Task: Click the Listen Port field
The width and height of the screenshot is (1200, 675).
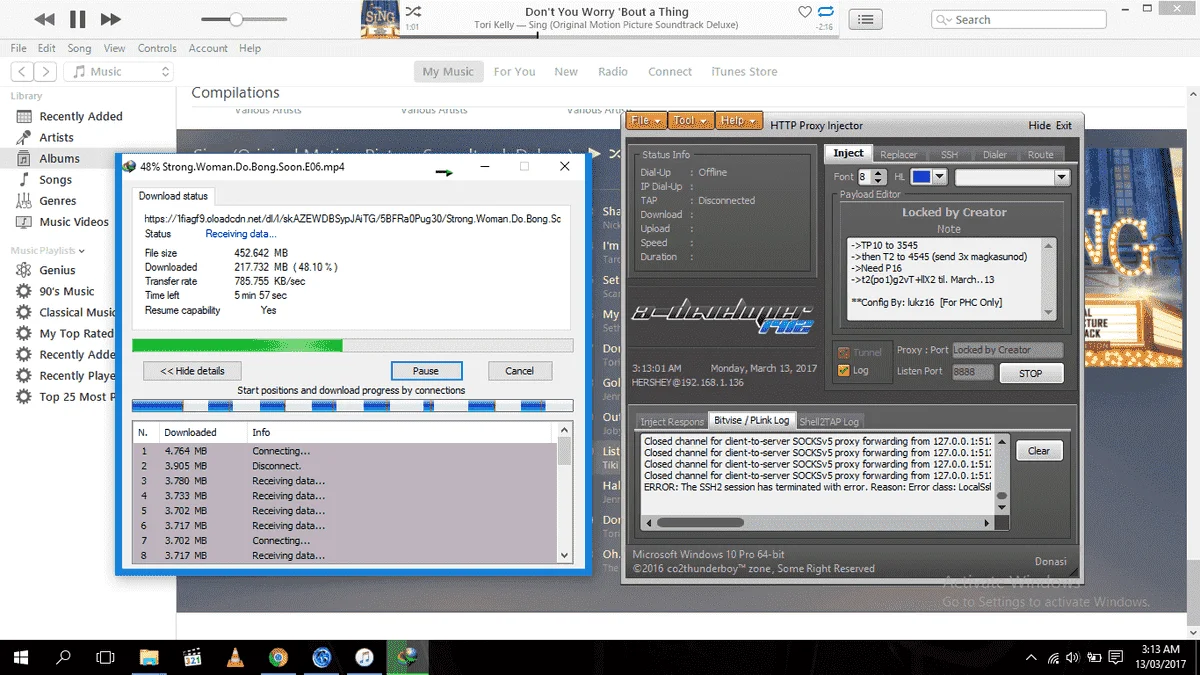Action: coord(973,372)
